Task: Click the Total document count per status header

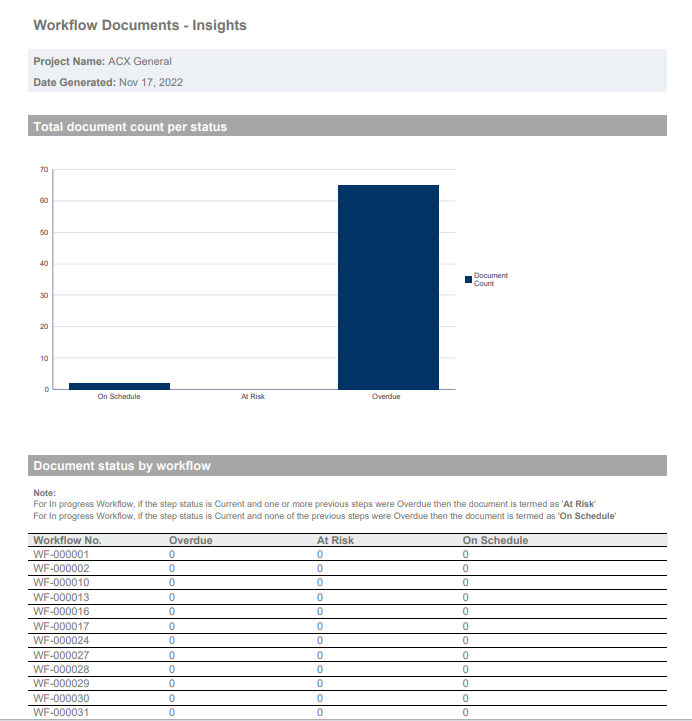Action: pos(347,126)
